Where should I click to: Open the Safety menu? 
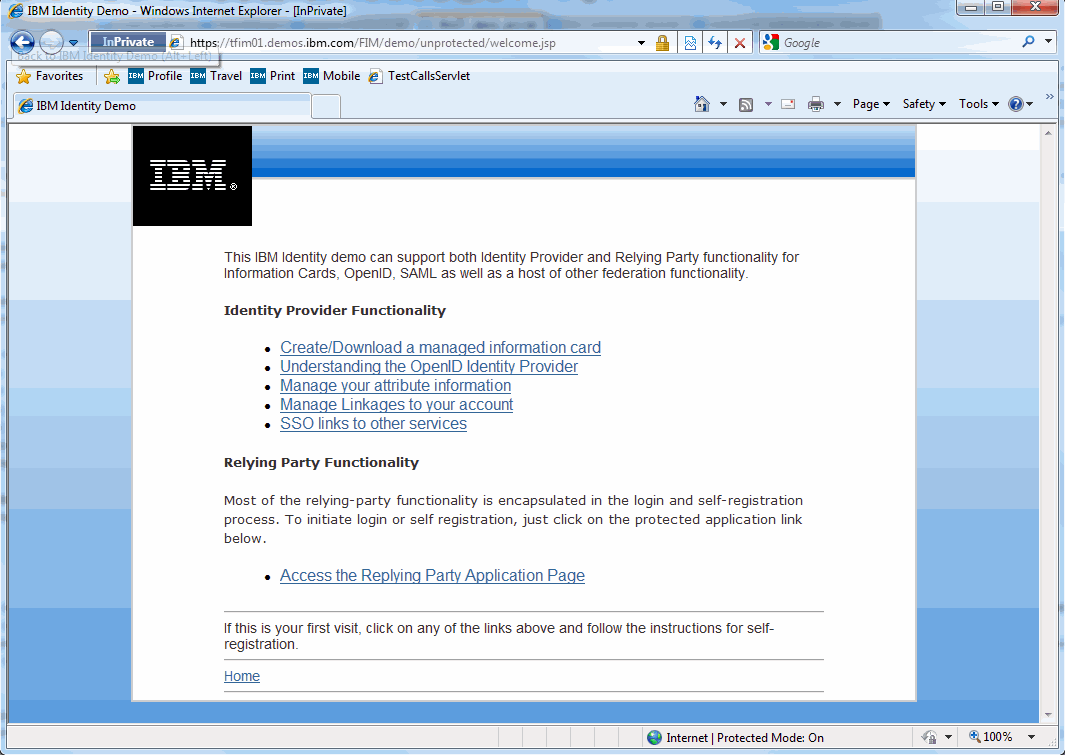pyautogui.click(x=924, y=104)
